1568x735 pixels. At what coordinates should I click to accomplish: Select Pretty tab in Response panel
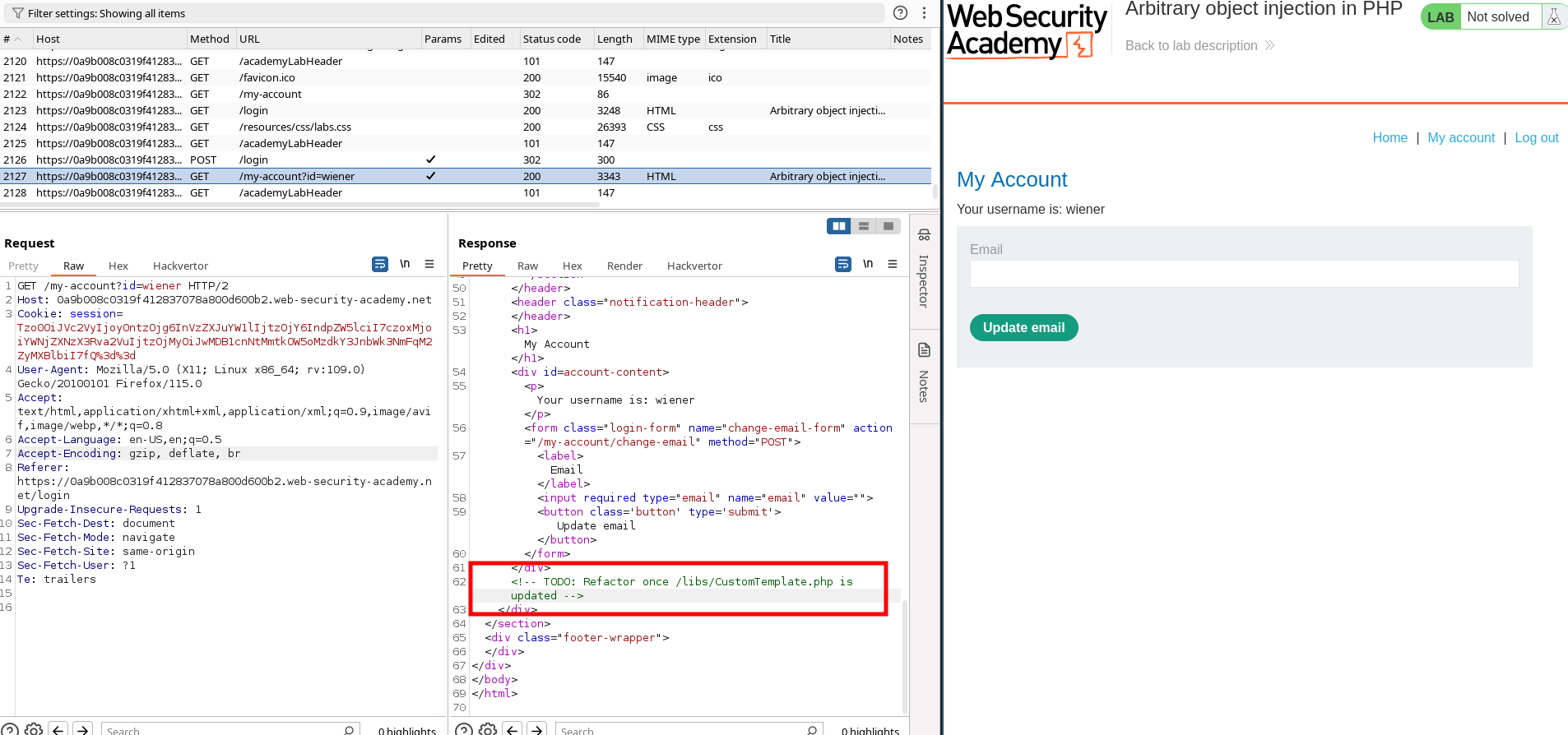click(x=477, y=266)
